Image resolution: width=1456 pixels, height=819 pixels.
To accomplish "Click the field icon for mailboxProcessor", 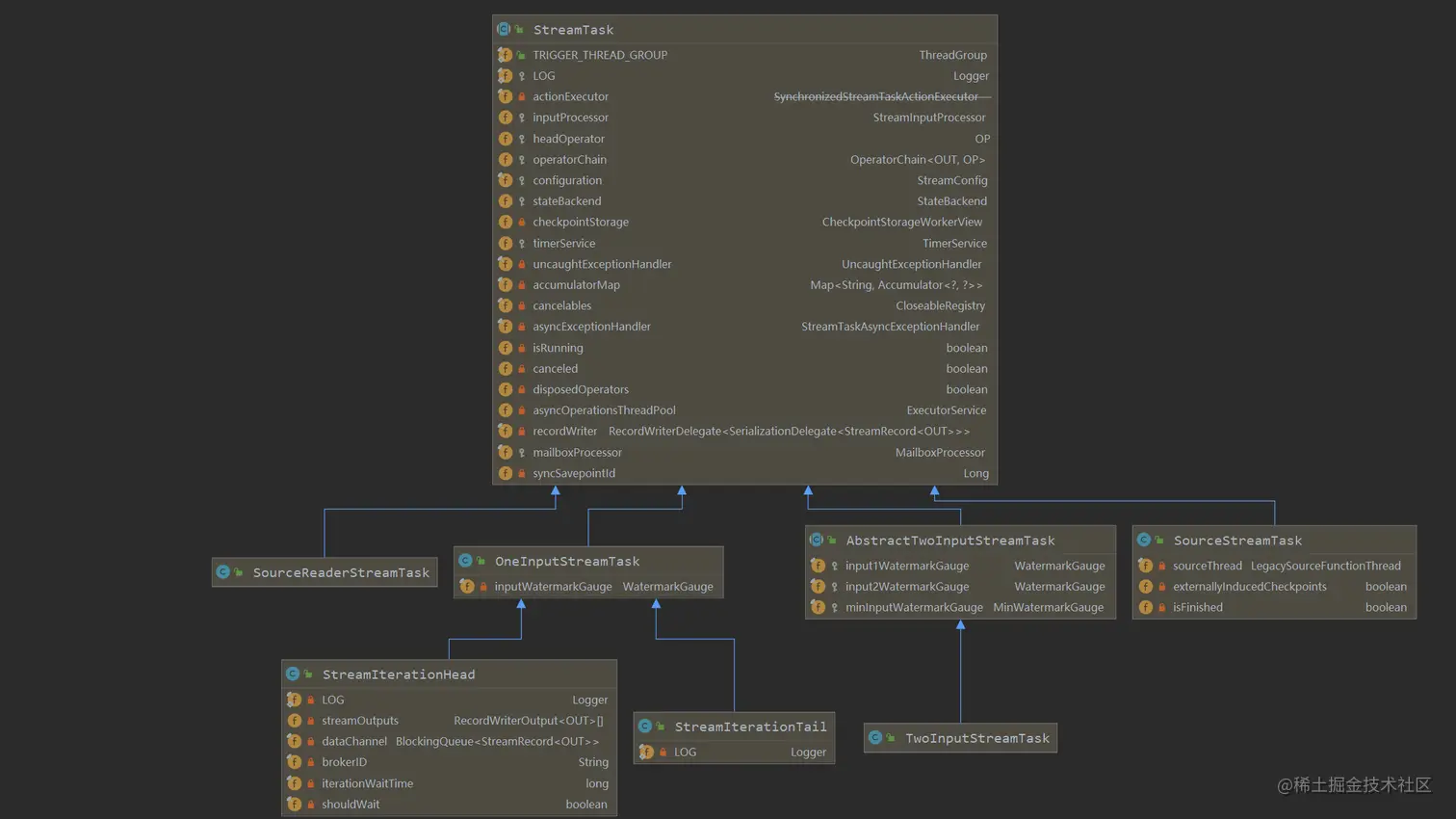I will click(505, 452).
